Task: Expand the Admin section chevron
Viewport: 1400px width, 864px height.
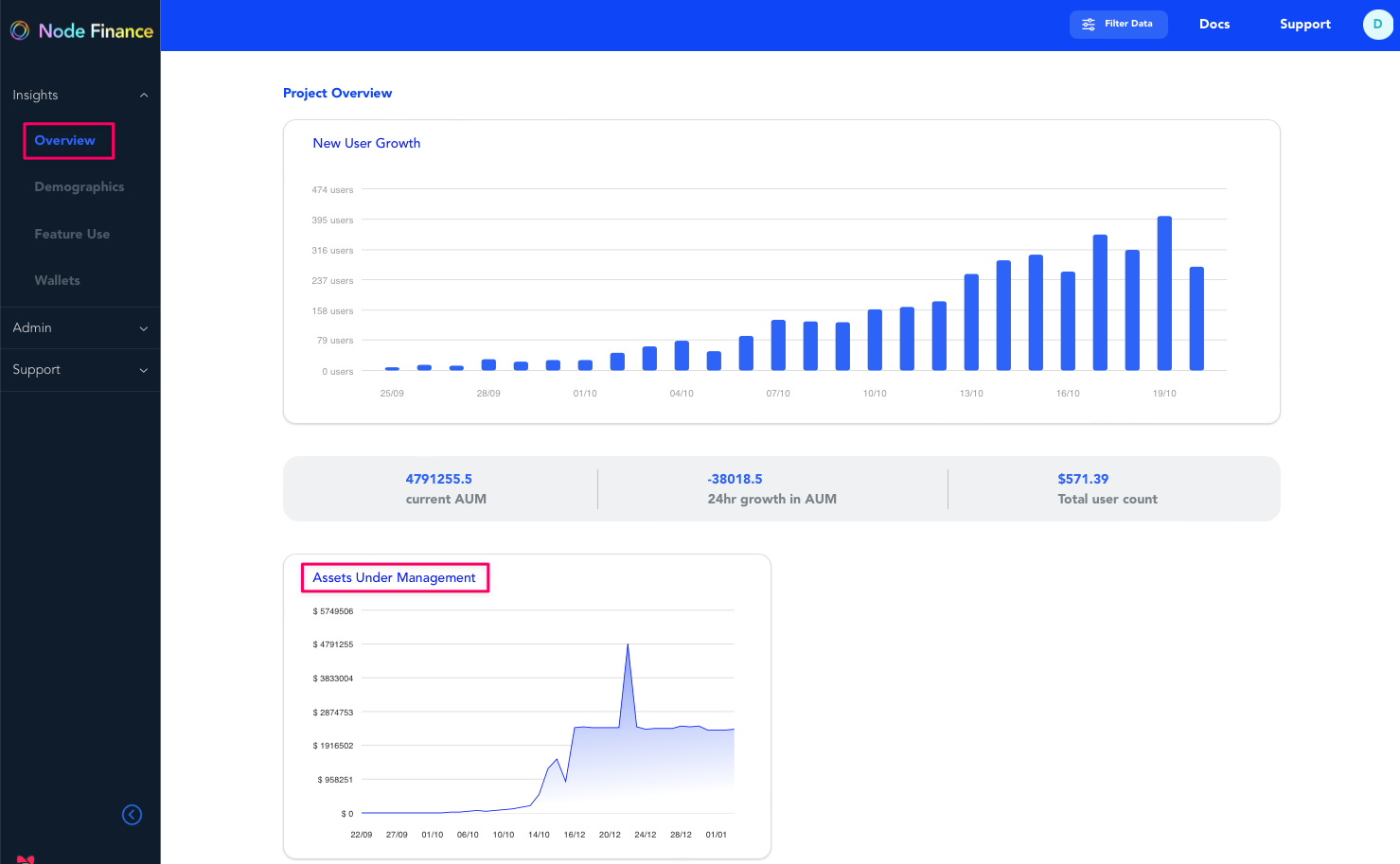Action: 144,328
